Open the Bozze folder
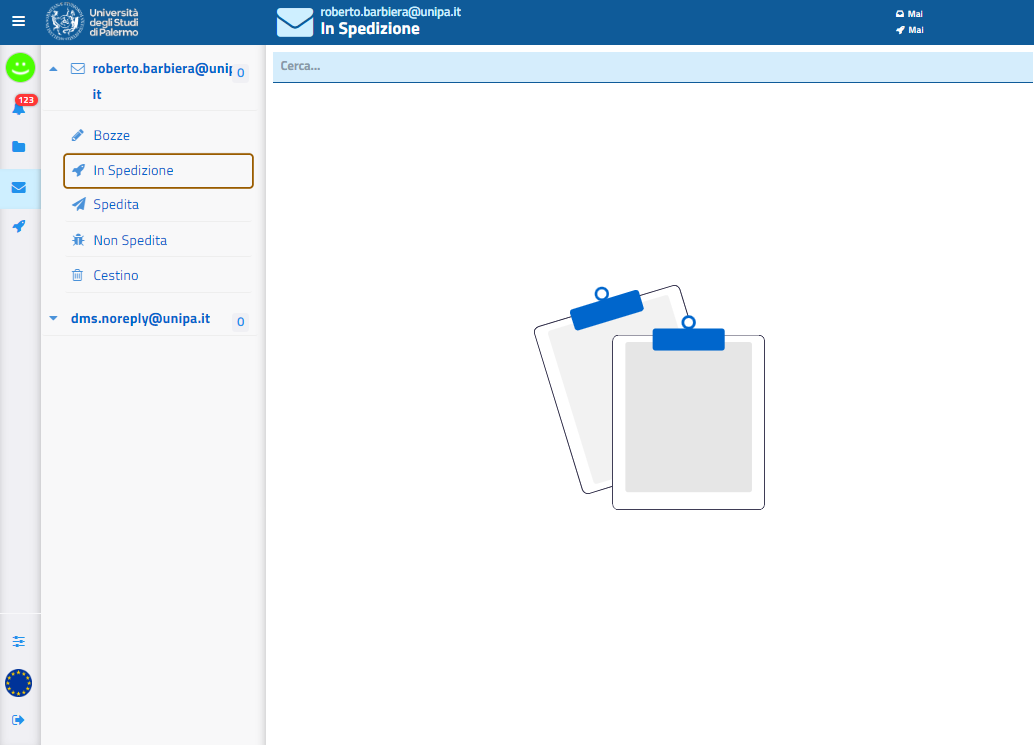The height and width of the screenshot is (745, 1034). (111, 135)
